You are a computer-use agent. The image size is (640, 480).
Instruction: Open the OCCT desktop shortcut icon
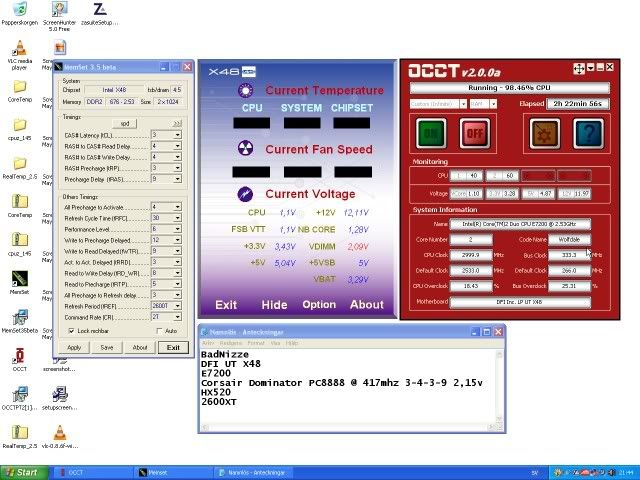click(20, 355)
